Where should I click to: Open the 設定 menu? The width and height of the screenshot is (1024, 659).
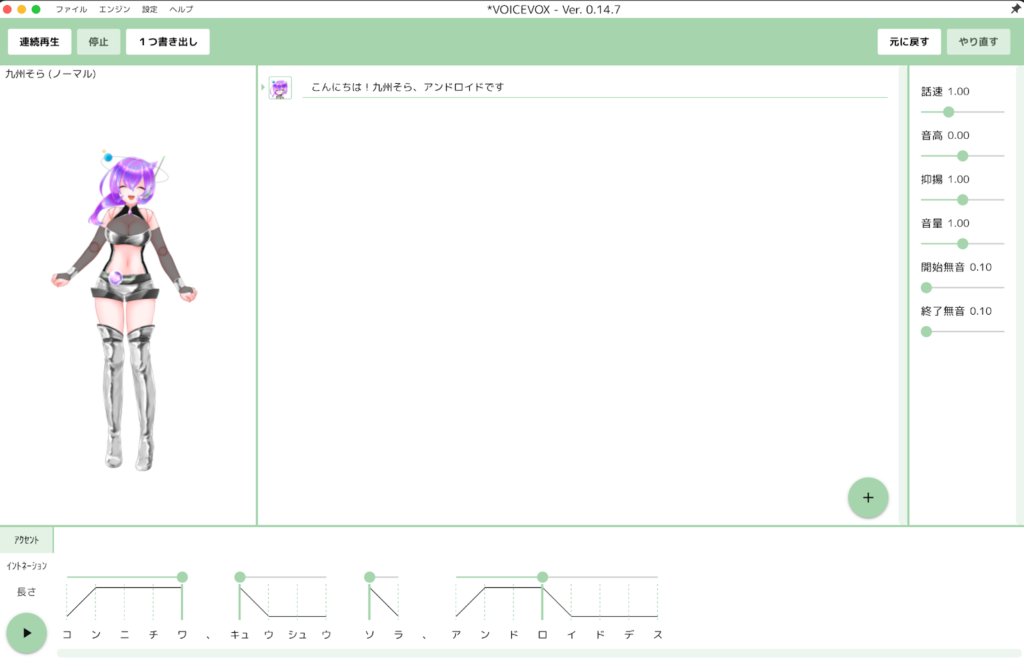150,9
